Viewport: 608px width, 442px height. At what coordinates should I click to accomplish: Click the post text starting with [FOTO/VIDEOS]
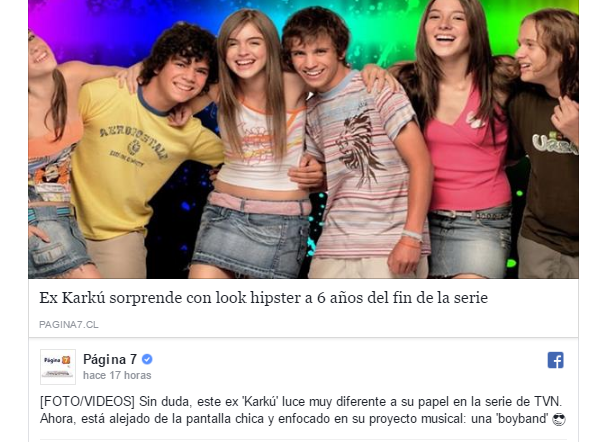pos(301,410)
